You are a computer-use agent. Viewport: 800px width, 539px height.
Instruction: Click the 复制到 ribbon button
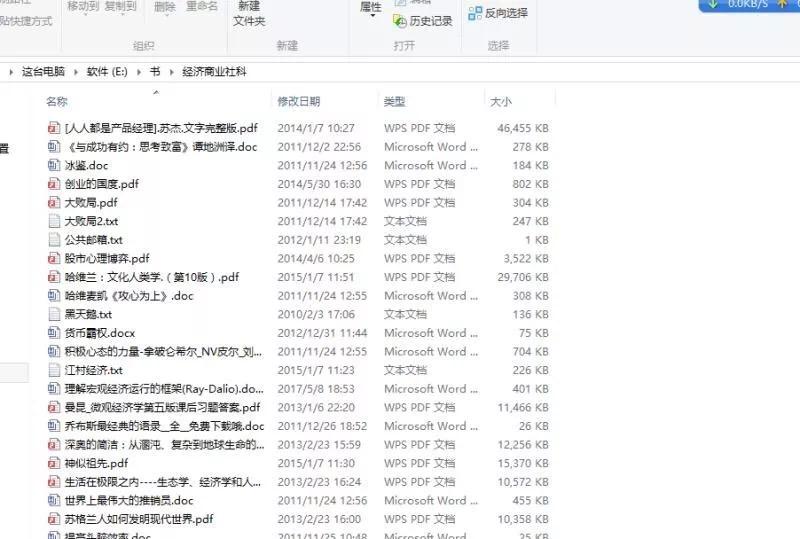[121, 7]
